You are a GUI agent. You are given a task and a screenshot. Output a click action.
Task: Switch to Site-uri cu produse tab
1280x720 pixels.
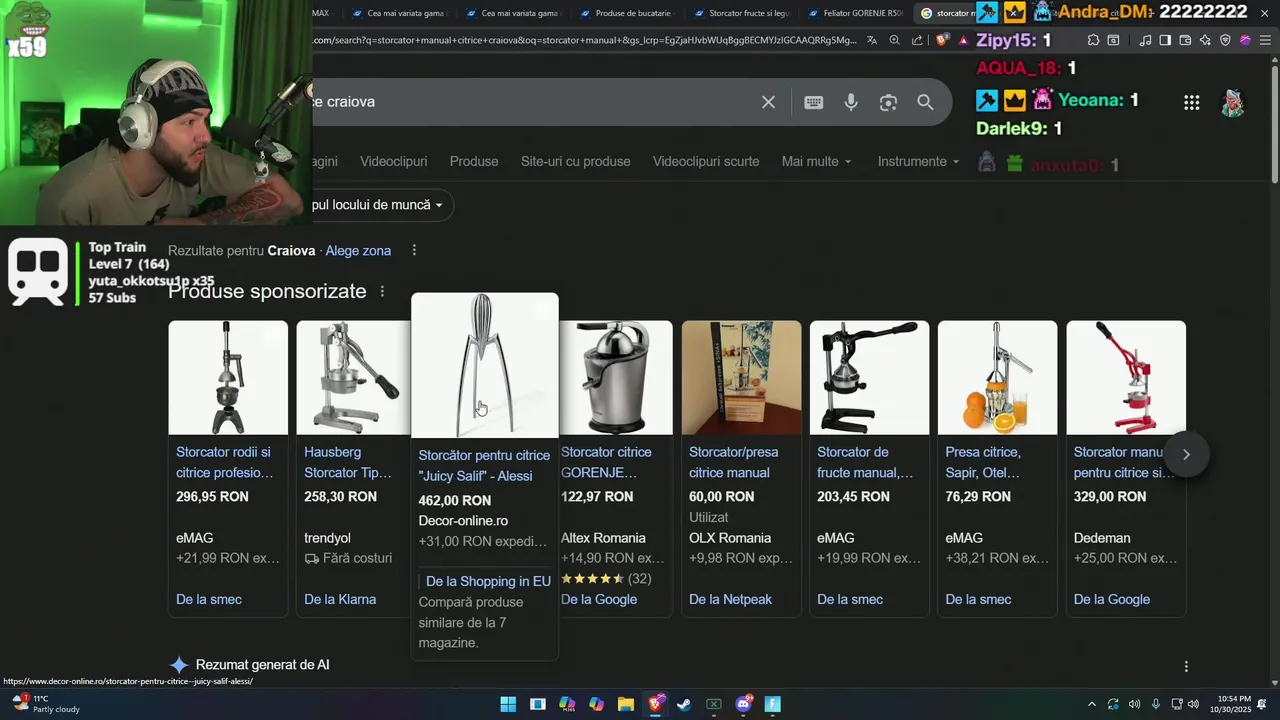click(576, 161)
